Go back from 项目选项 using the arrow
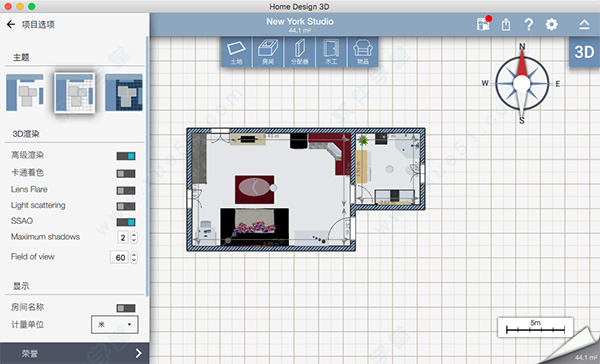 [11, 24]
